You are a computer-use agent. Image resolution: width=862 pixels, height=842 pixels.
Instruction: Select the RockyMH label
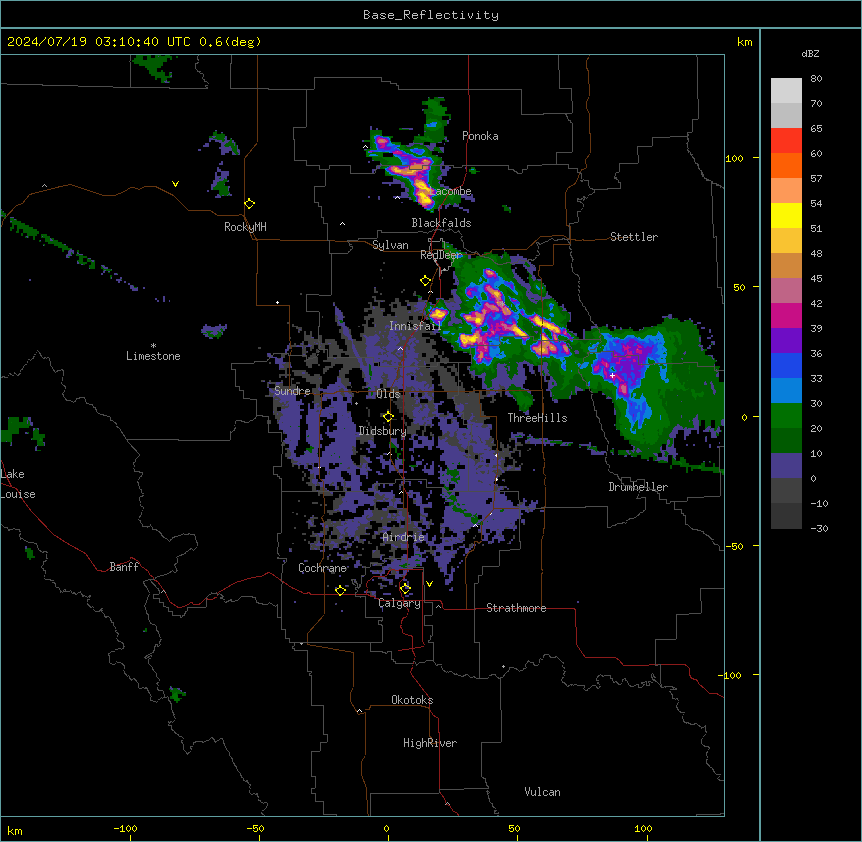(245, 227)
